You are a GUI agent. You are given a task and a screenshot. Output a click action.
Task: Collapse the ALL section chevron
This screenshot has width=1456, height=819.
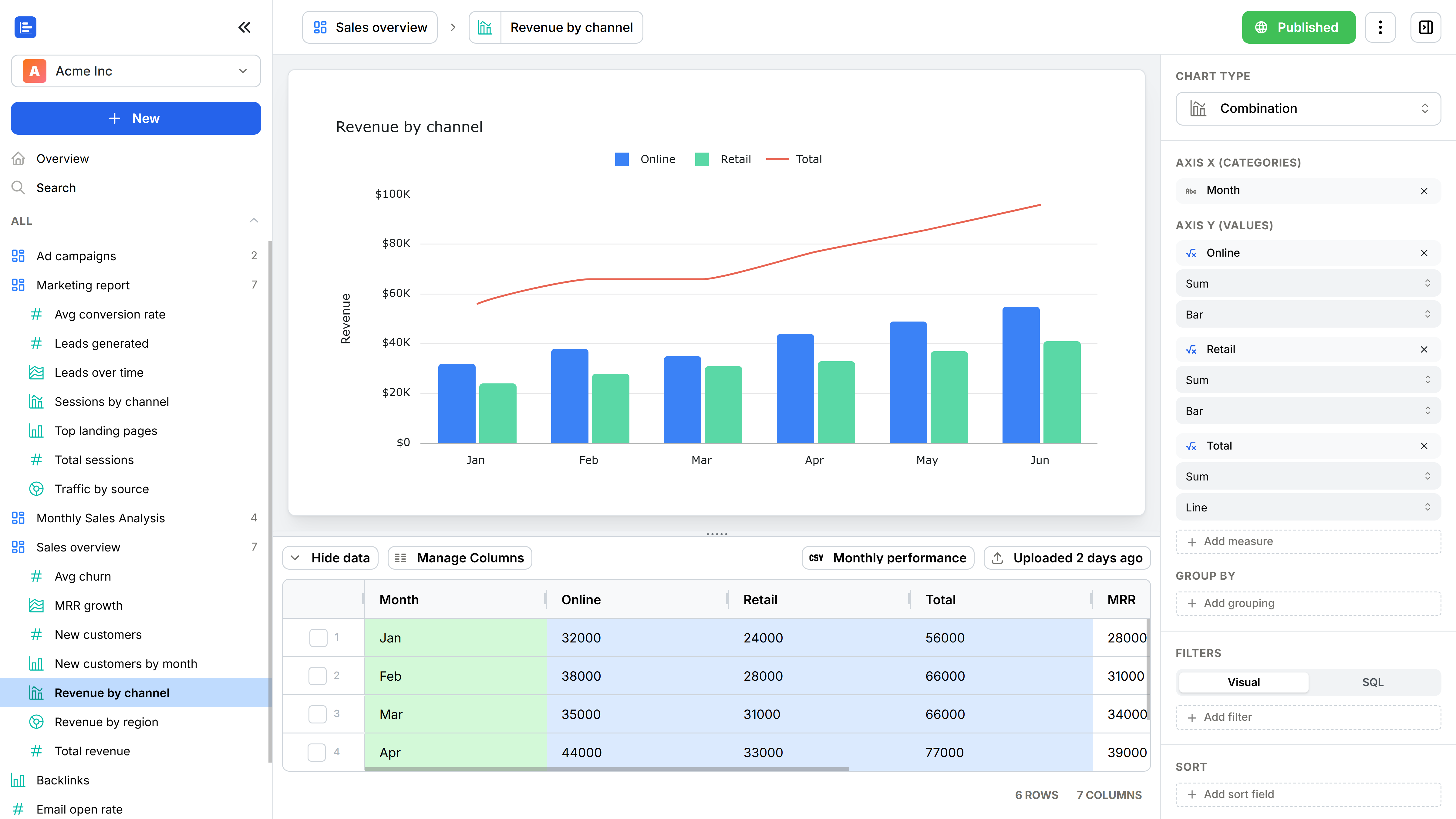[254, 221]
